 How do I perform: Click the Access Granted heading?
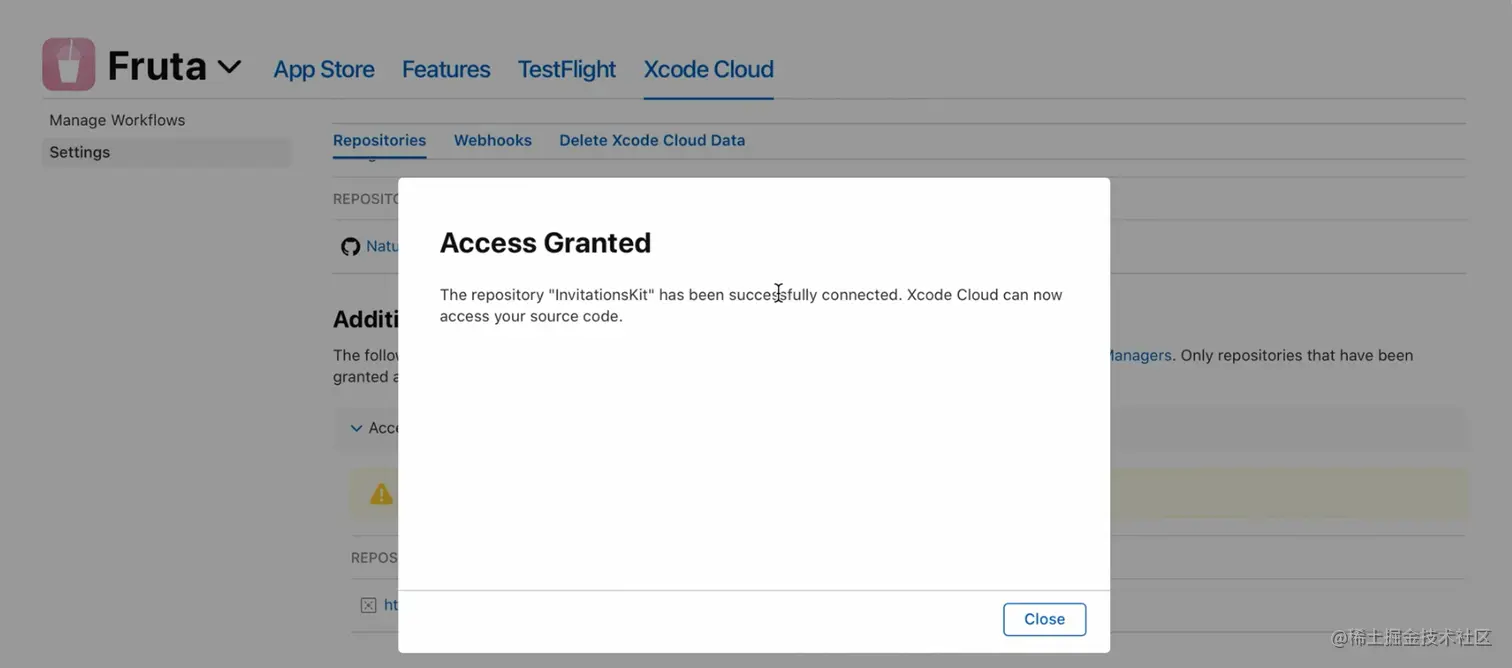[545, 243]
